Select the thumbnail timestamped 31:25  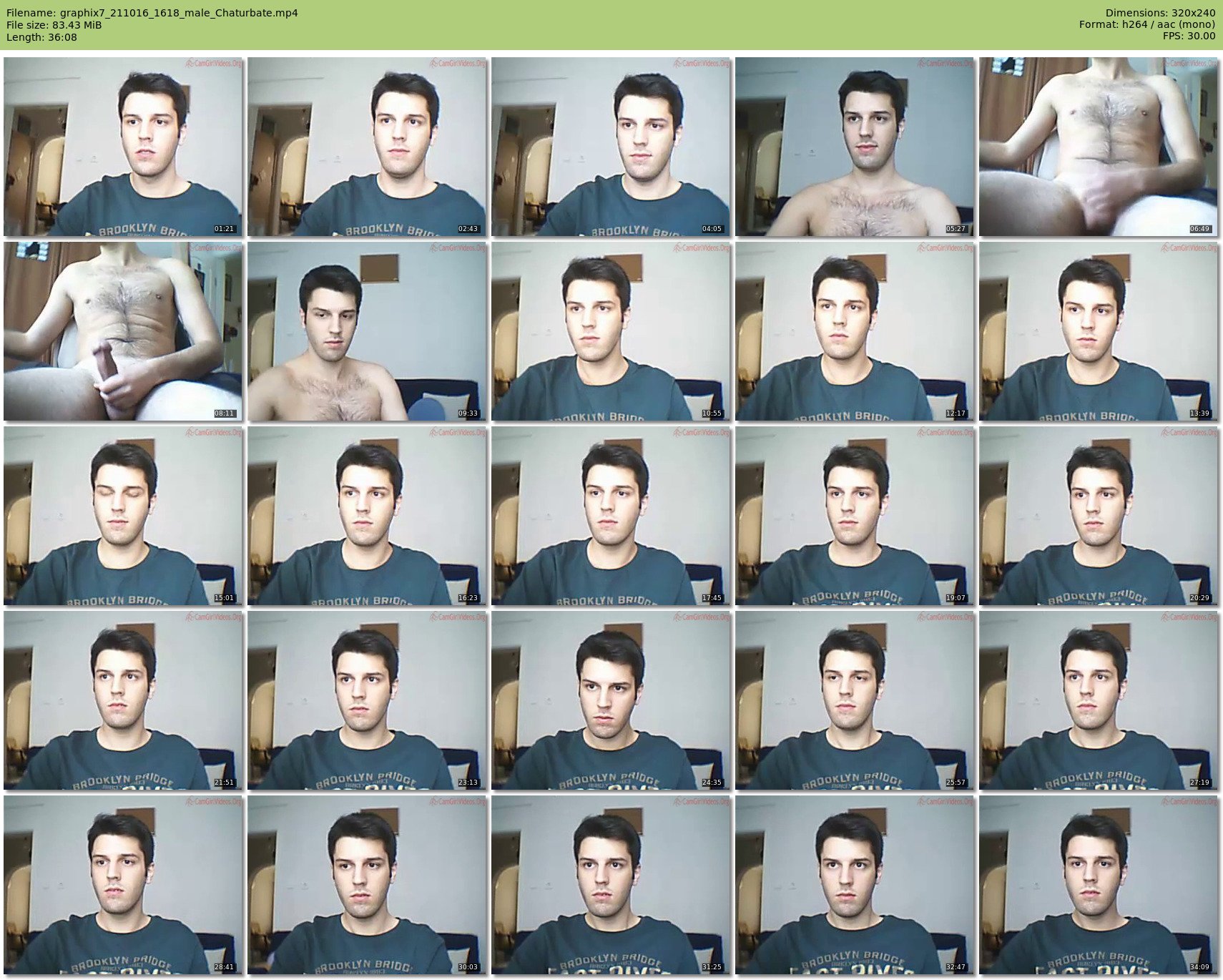(611, 885)
